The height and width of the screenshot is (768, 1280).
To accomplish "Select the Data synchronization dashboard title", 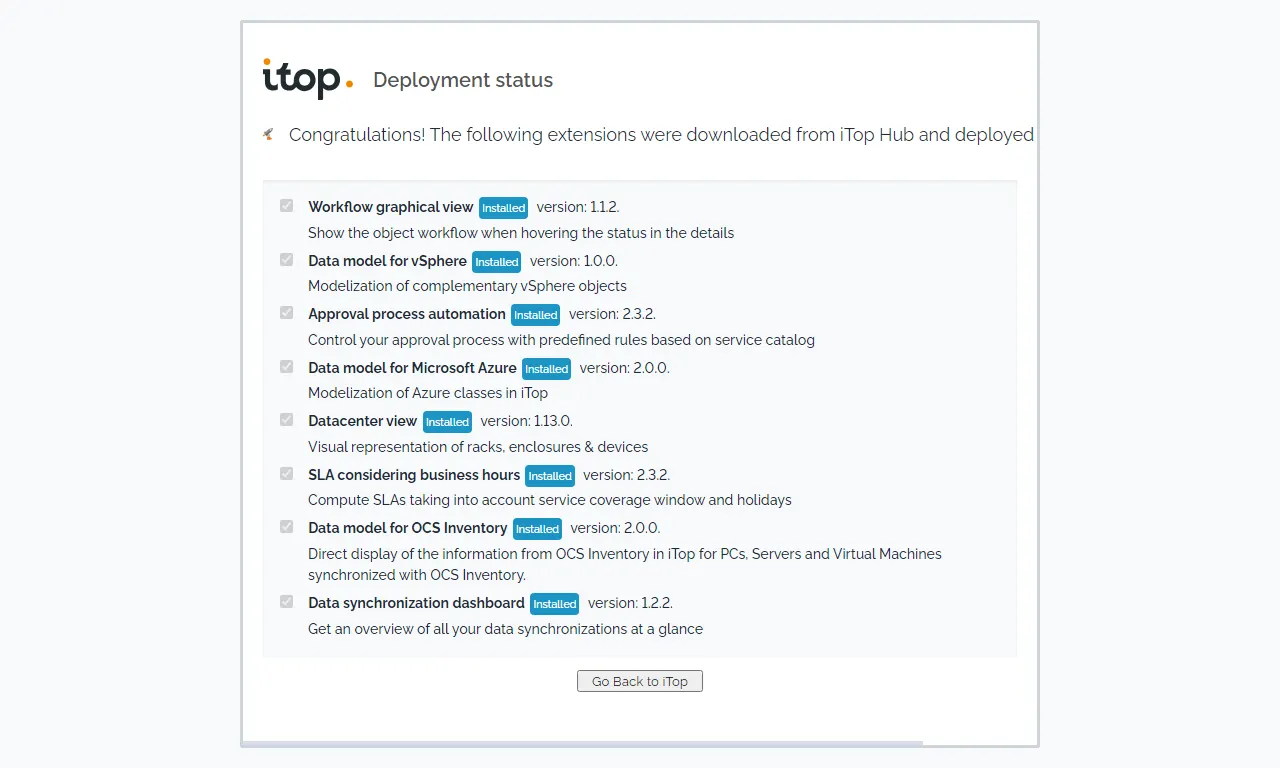I will [x=416, y=603].
